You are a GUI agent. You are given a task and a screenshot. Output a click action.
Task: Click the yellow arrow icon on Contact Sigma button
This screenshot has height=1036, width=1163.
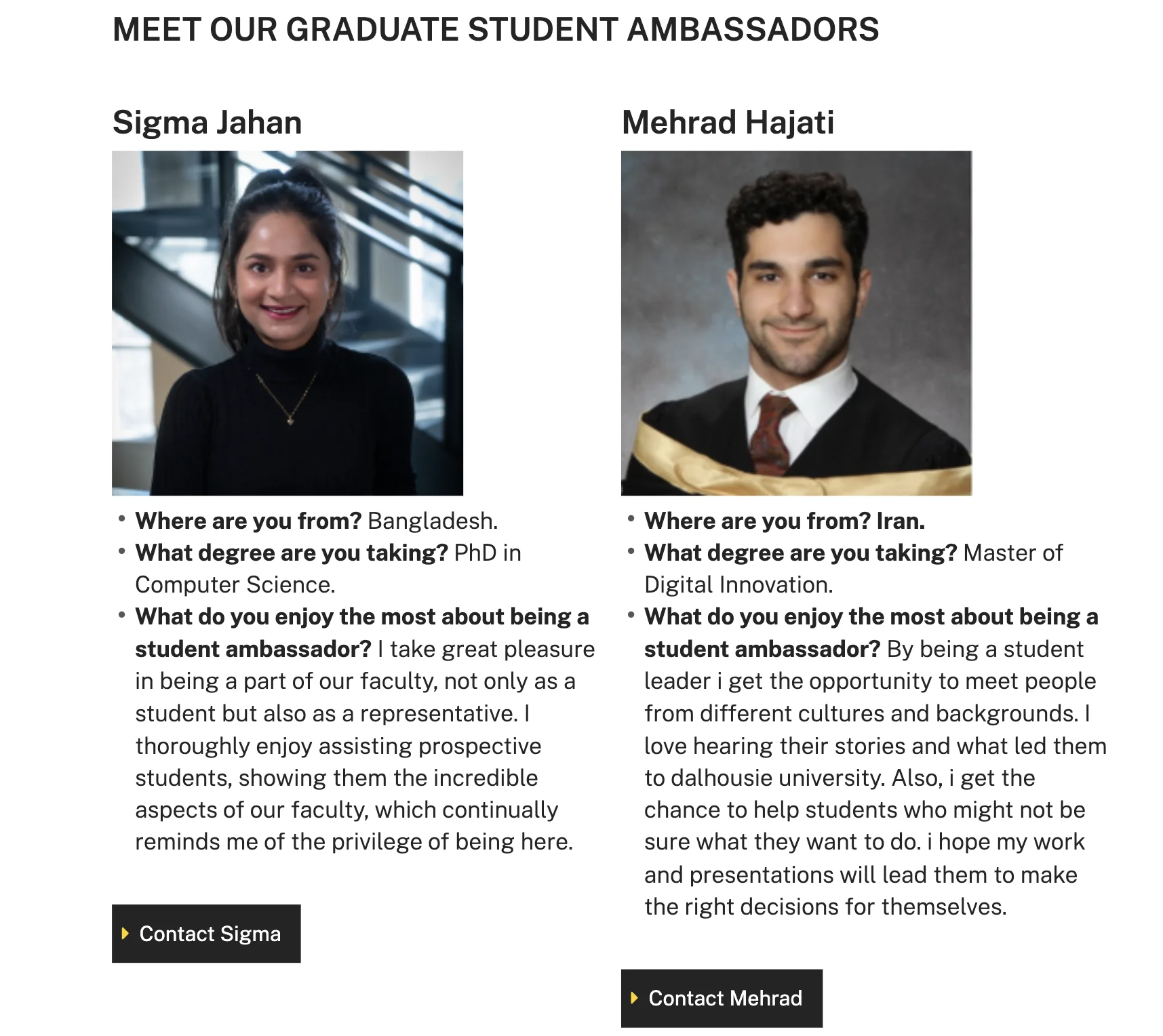[x=125, y=934]
